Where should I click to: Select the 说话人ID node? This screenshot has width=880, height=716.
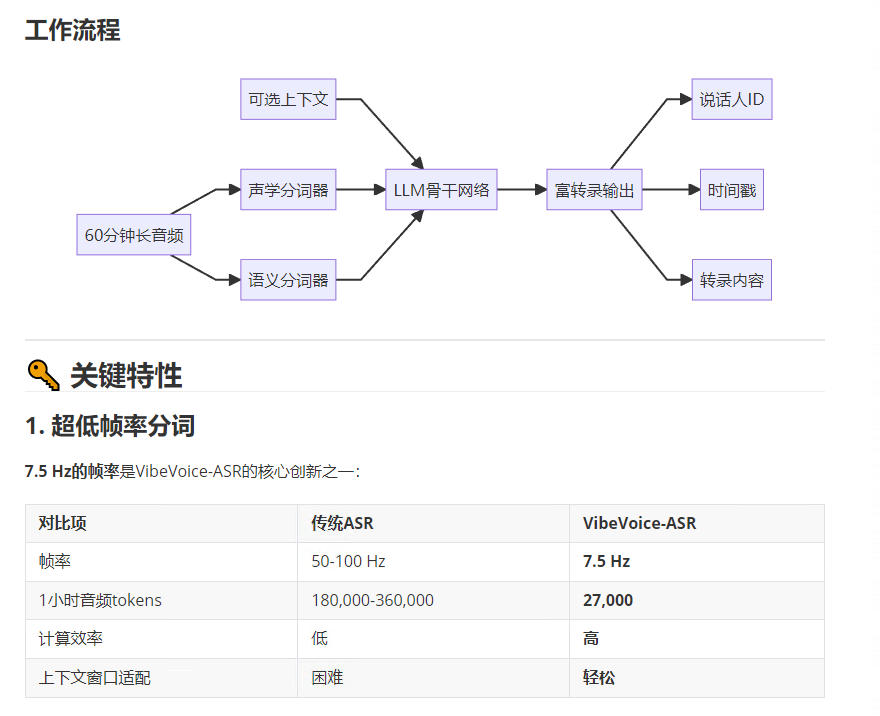click(x=732, y=99)
